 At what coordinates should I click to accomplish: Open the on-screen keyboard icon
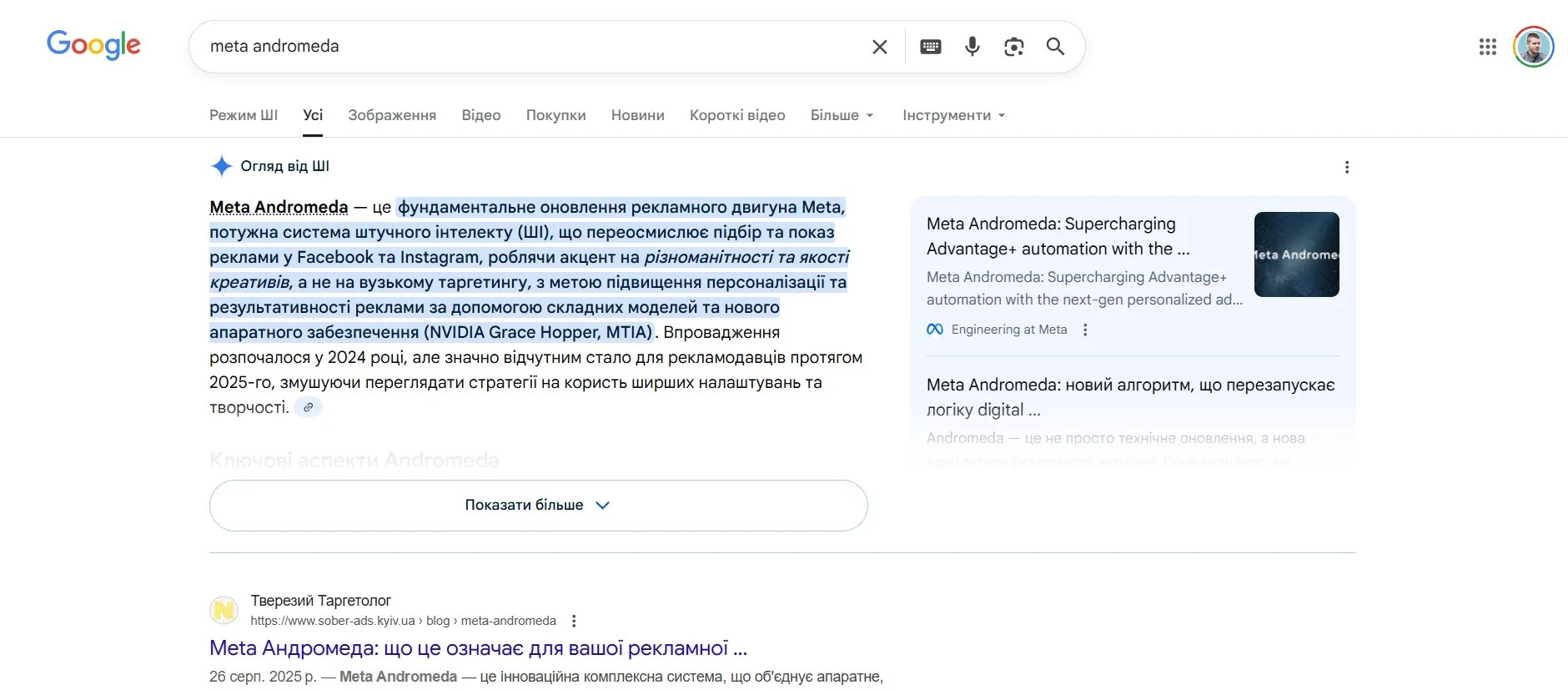[931, 47]
